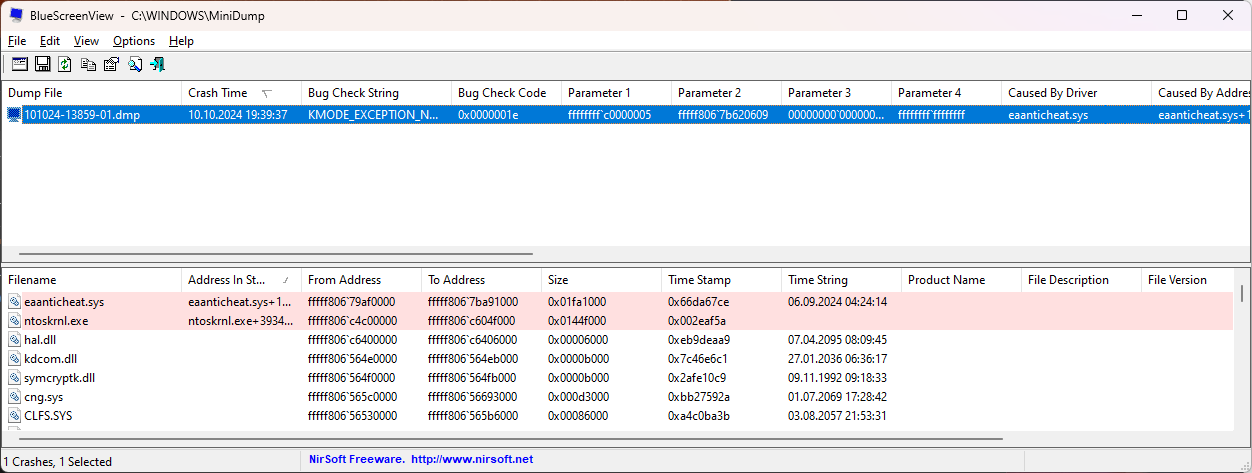Click the Parameter 2 column header
Screen dimensions: 1252x473
727,93
